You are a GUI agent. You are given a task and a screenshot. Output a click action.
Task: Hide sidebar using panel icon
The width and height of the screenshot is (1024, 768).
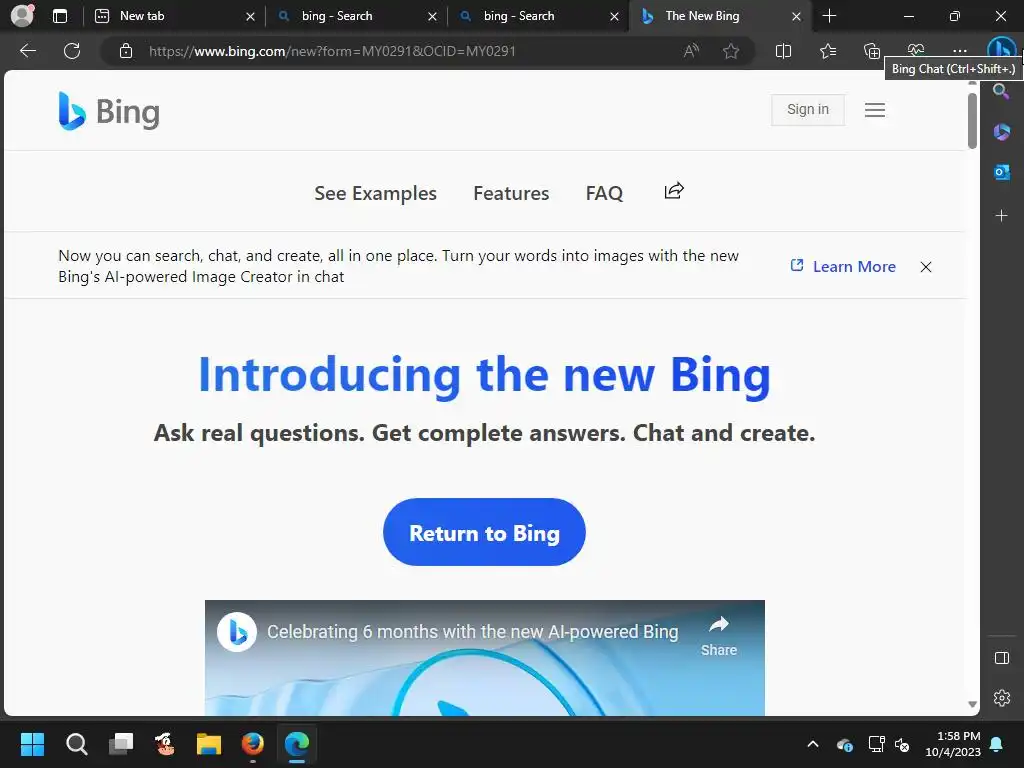pos(1001,658)
